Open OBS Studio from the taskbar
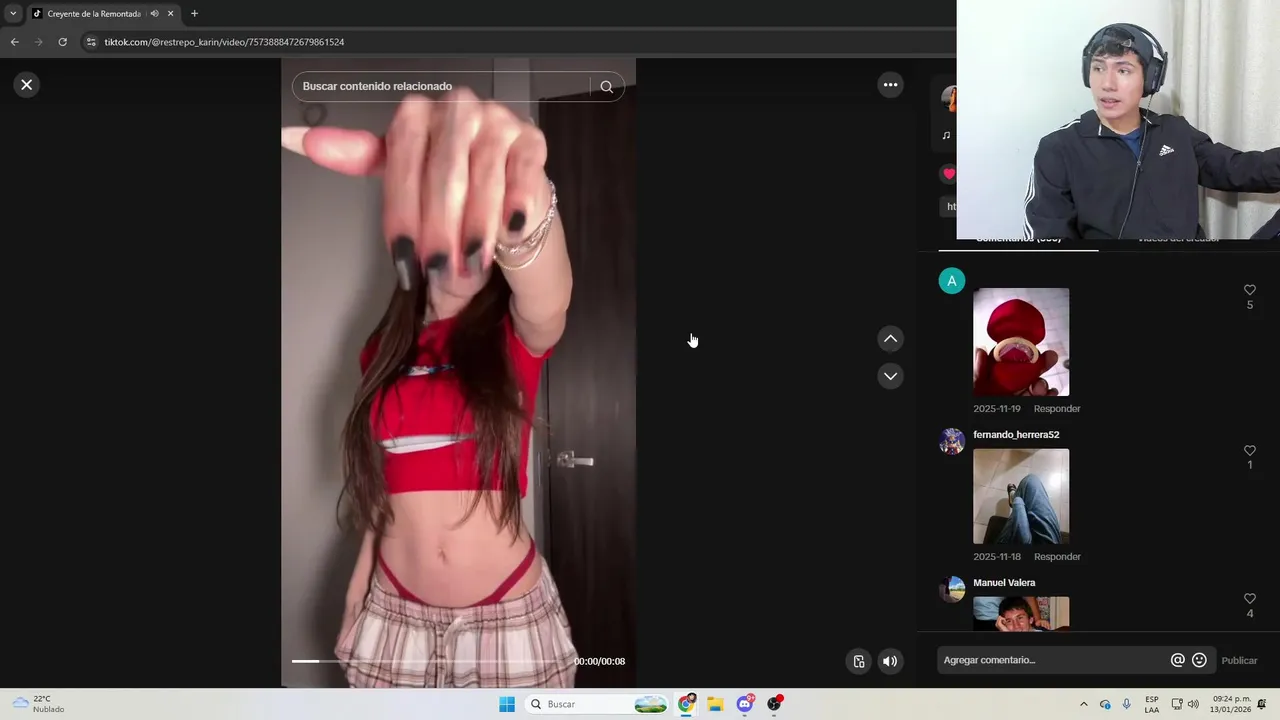1280x720 pixels. (774, 704)
